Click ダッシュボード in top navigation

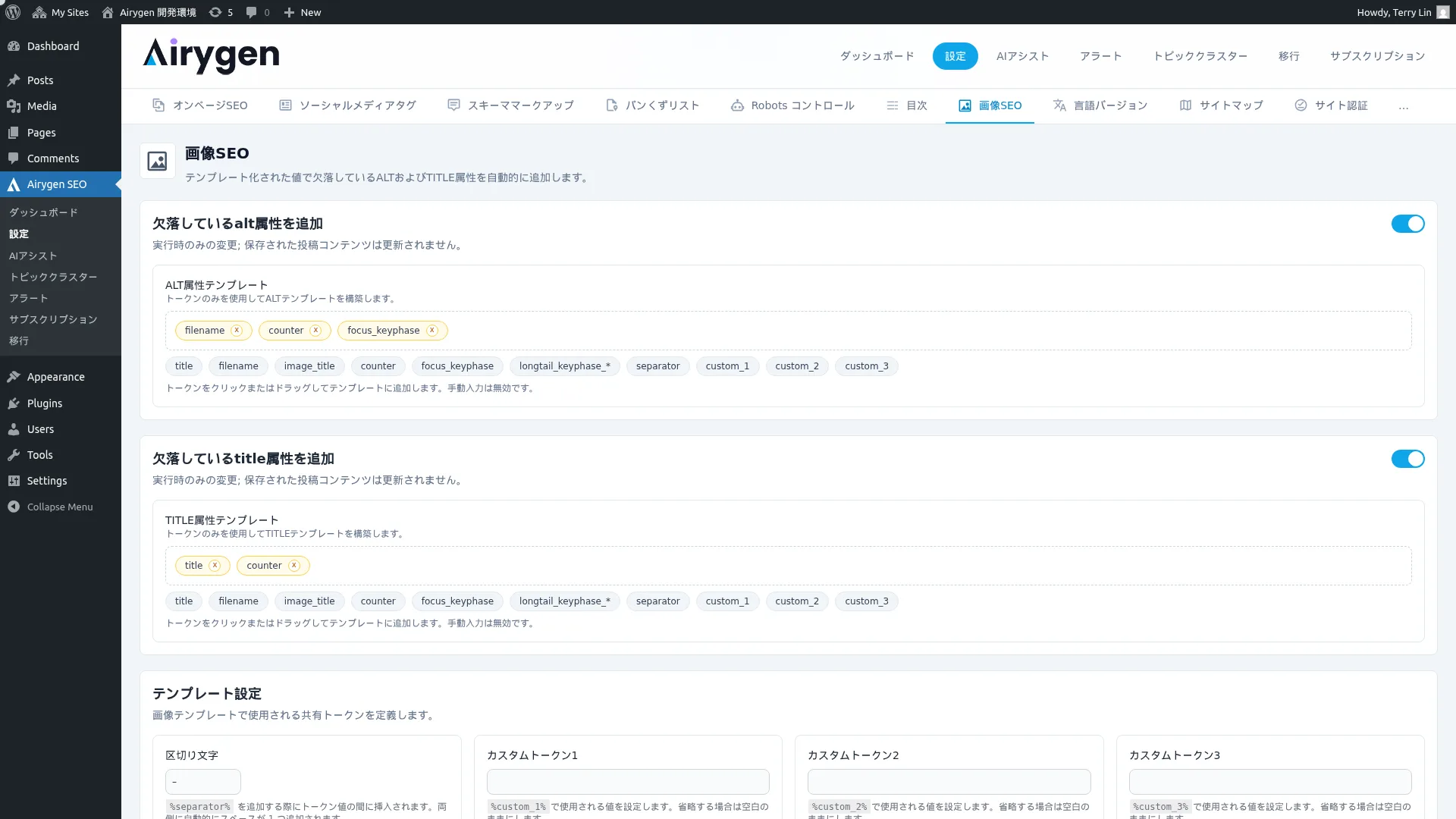coord(877,56)
